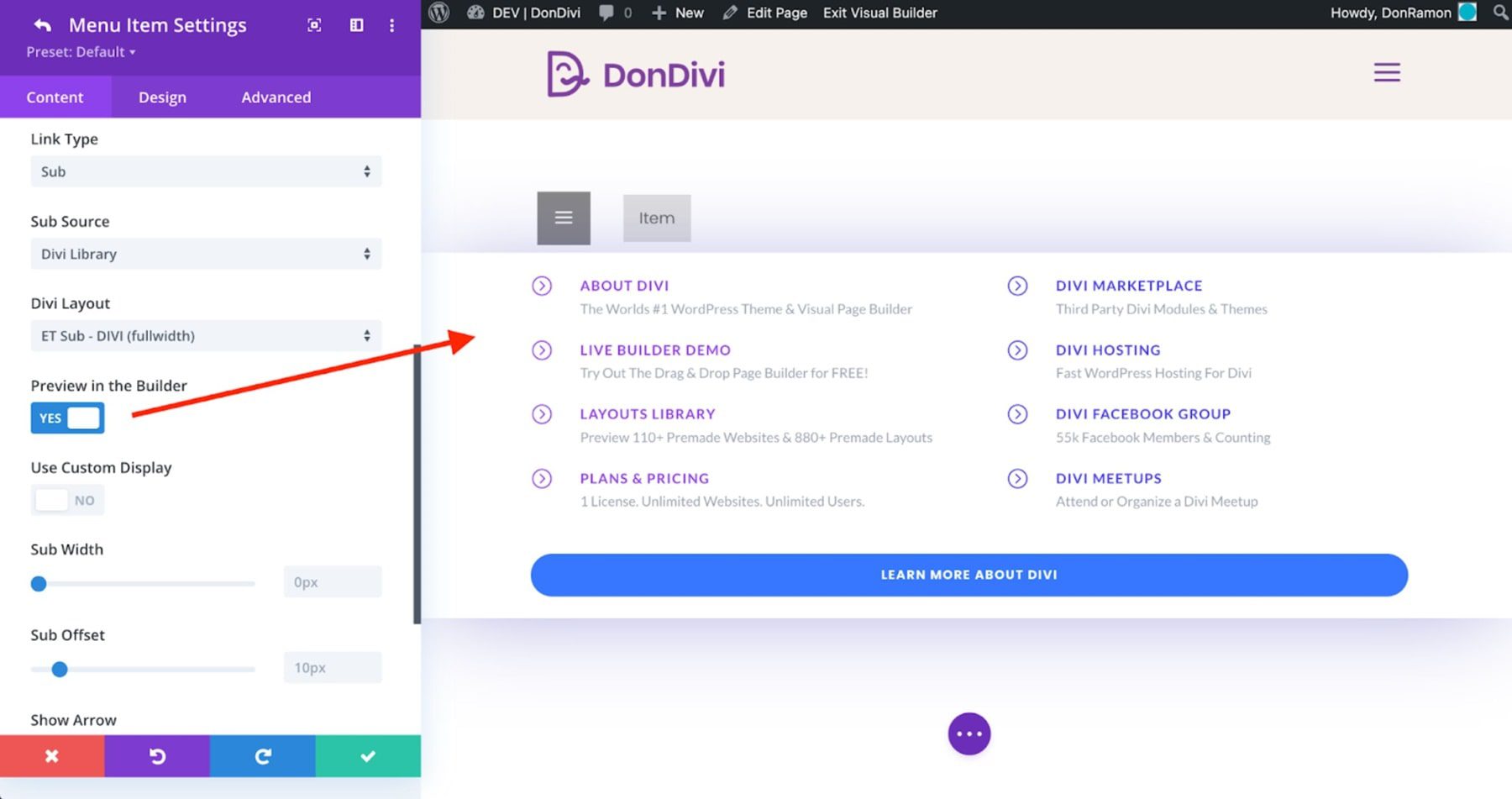Image resolution: width=1512 pixels, height=799 pixels.
Task: Click the Sub Width value field
Action: [333, 582]
